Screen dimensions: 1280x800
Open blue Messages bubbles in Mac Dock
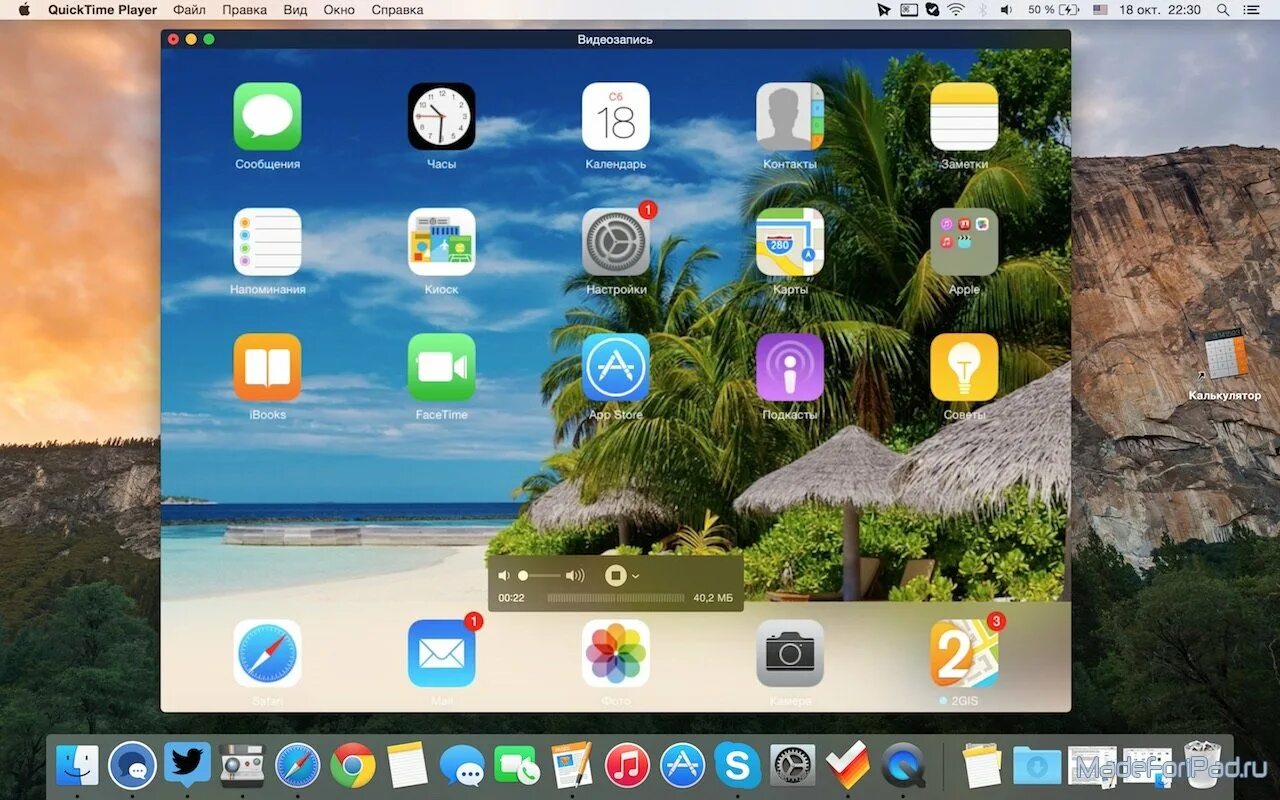[462, 766]
